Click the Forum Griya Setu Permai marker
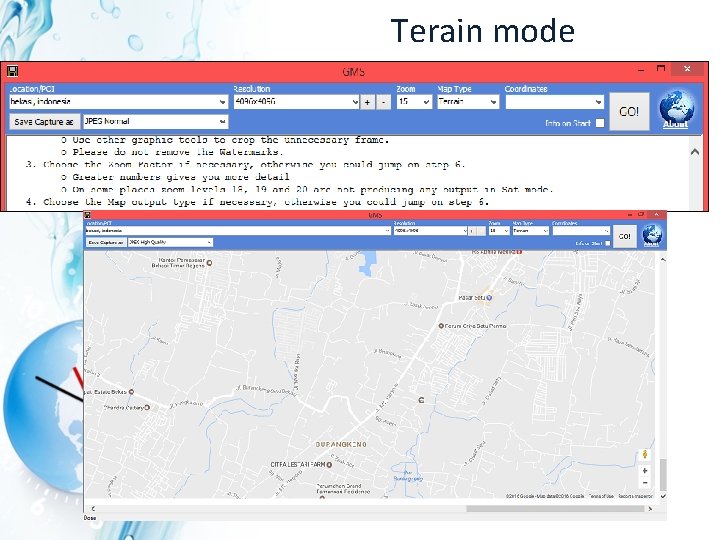Screen dimensions: 720x540 [x=441, y=326]
